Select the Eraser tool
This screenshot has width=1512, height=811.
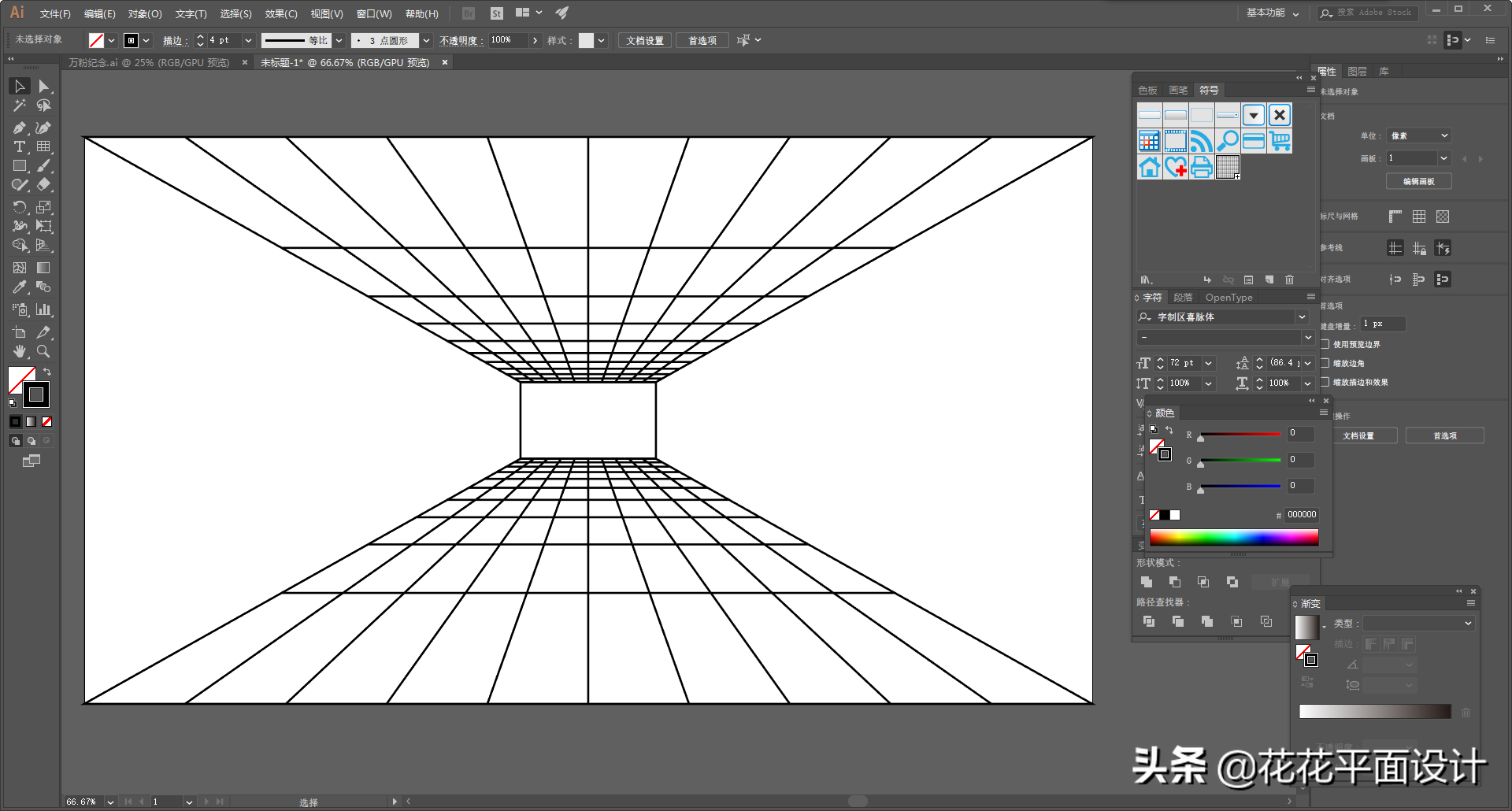(x=44, y=185)
